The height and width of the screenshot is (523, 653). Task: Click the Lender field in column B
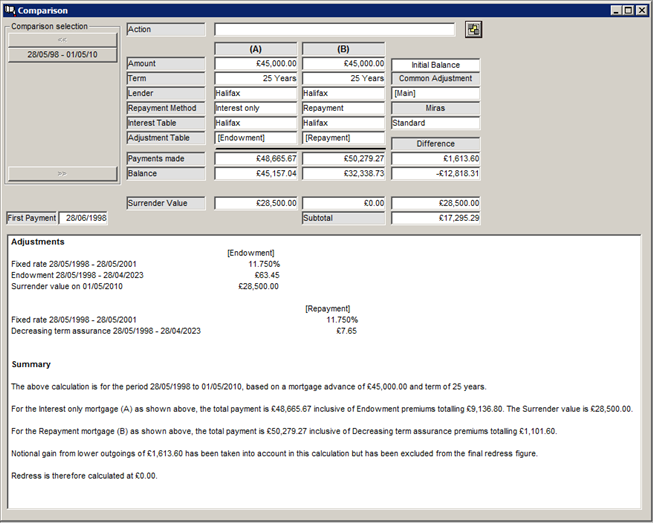[x=343, y=93]
